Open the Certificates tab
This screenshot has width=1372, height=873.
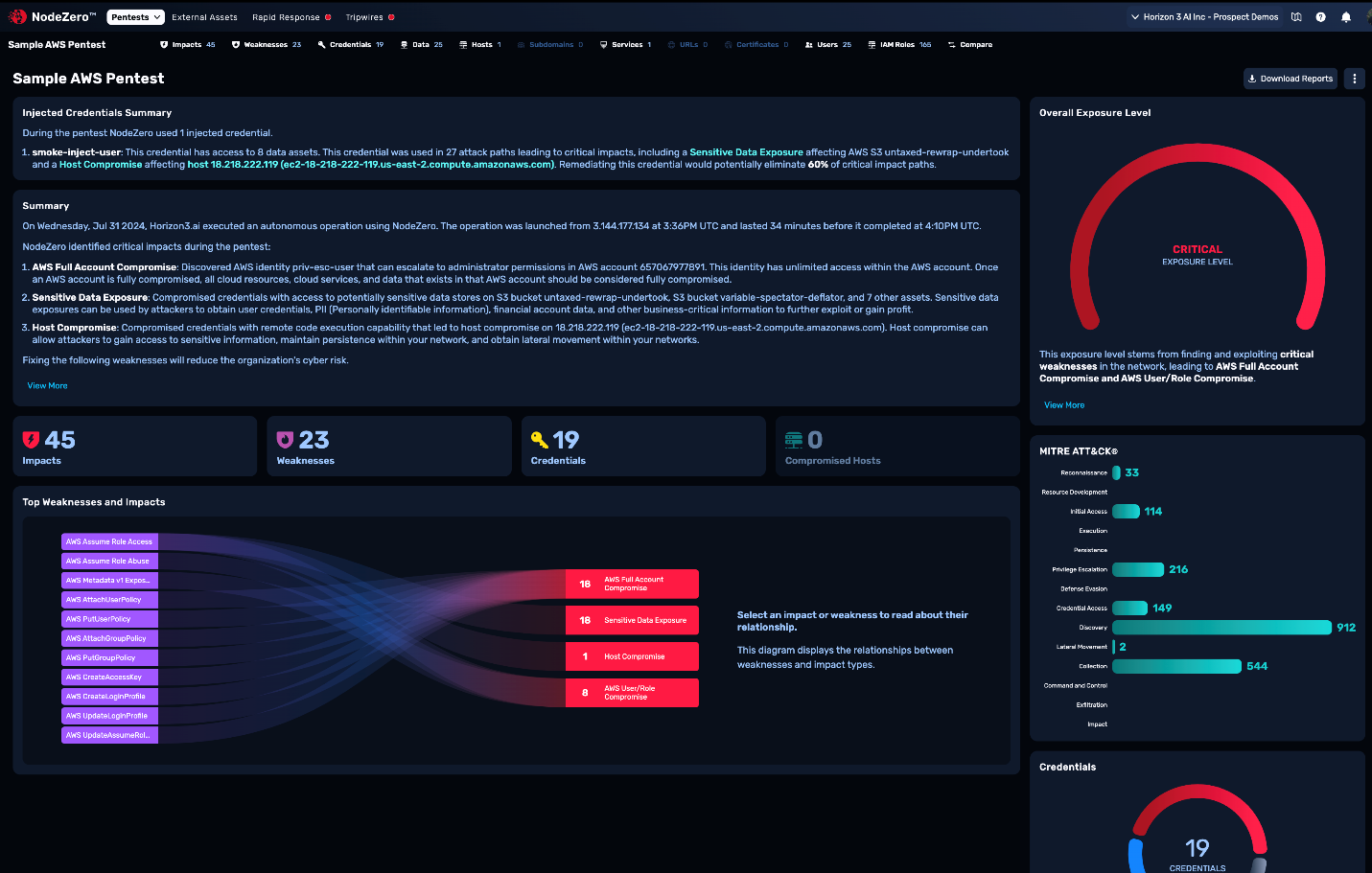tap(756, 45)
